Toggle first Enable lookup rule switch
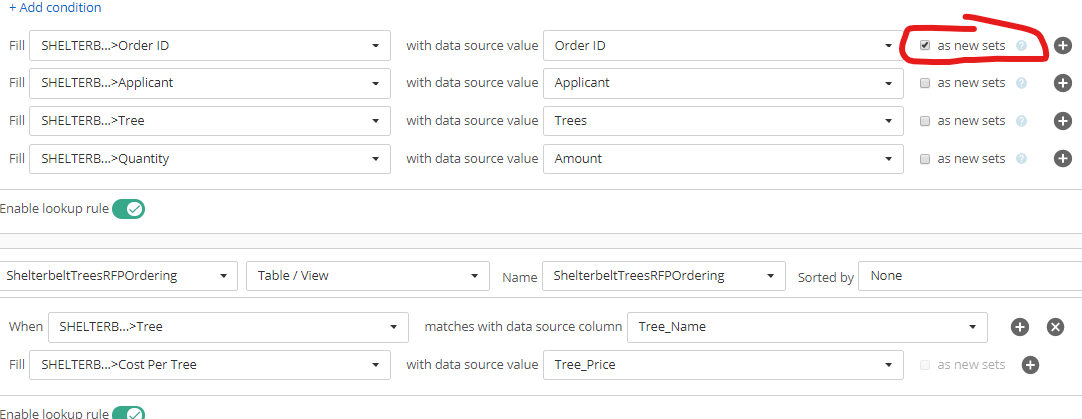1082x419 pixels. point(128,208)
